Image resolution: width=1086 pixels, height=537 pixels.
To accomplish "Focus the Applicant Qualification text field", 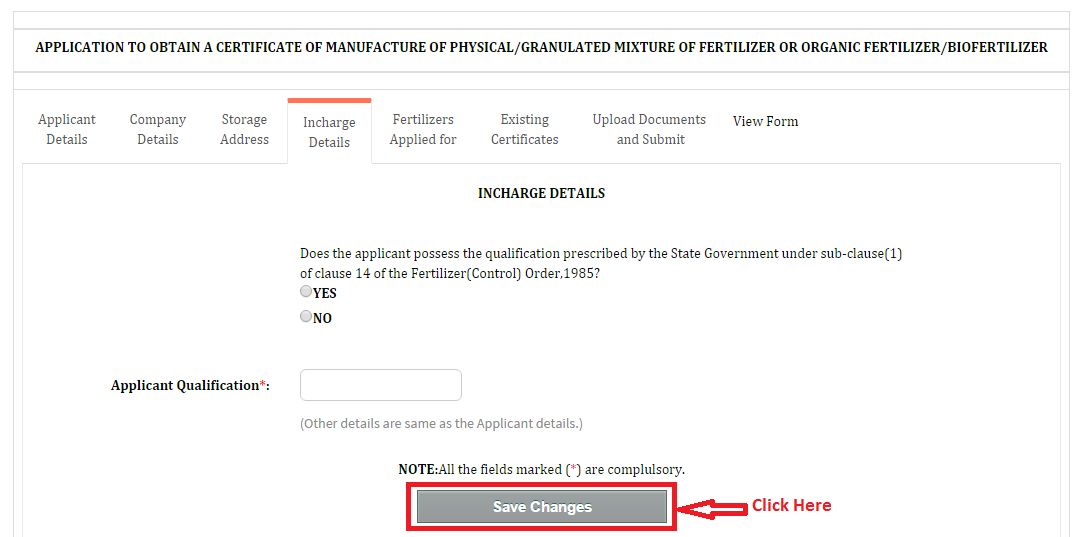I will click(x=380, y=385).
